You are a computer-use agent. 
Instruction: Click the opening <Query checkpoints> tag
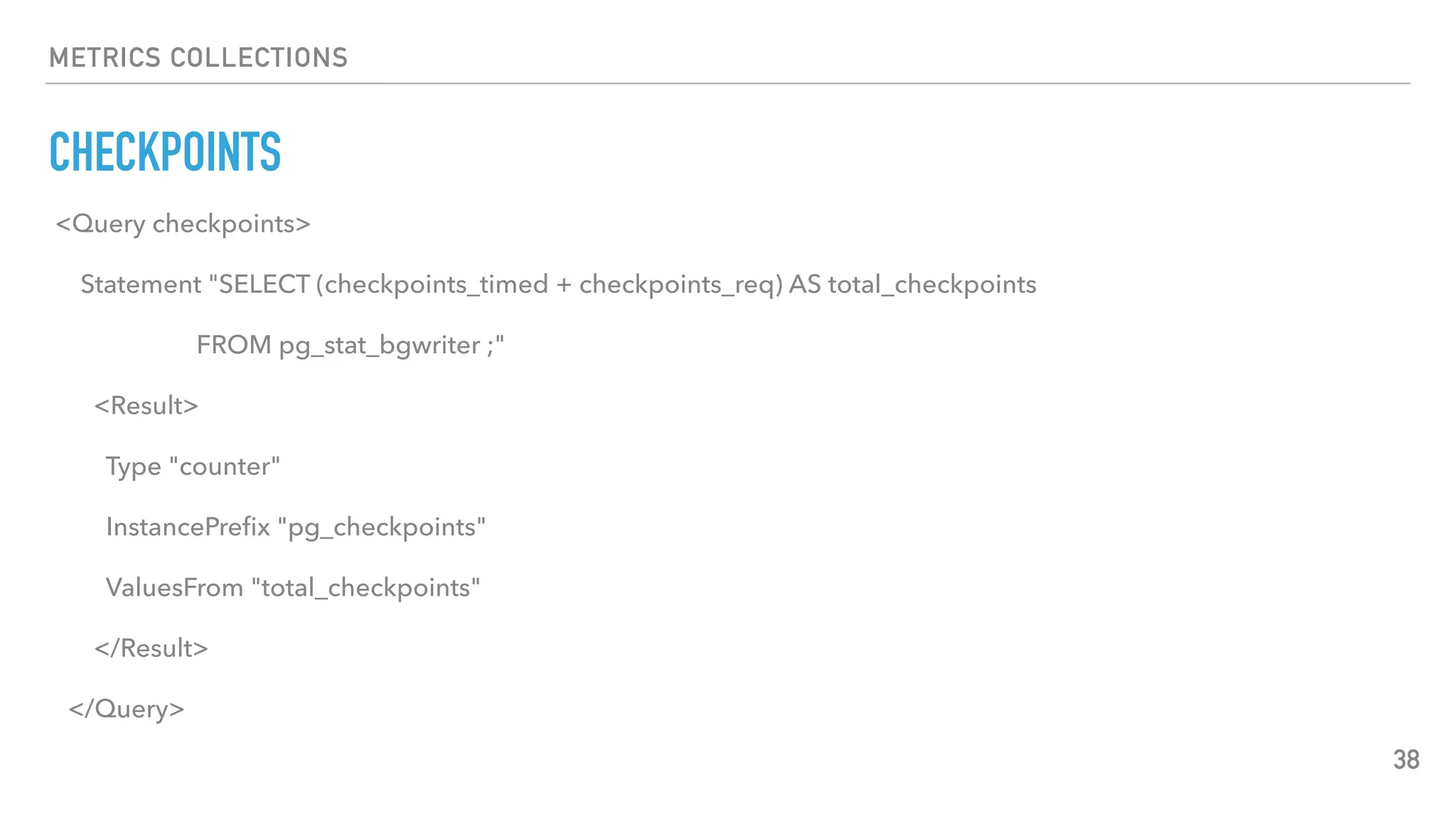click(183, 224)
